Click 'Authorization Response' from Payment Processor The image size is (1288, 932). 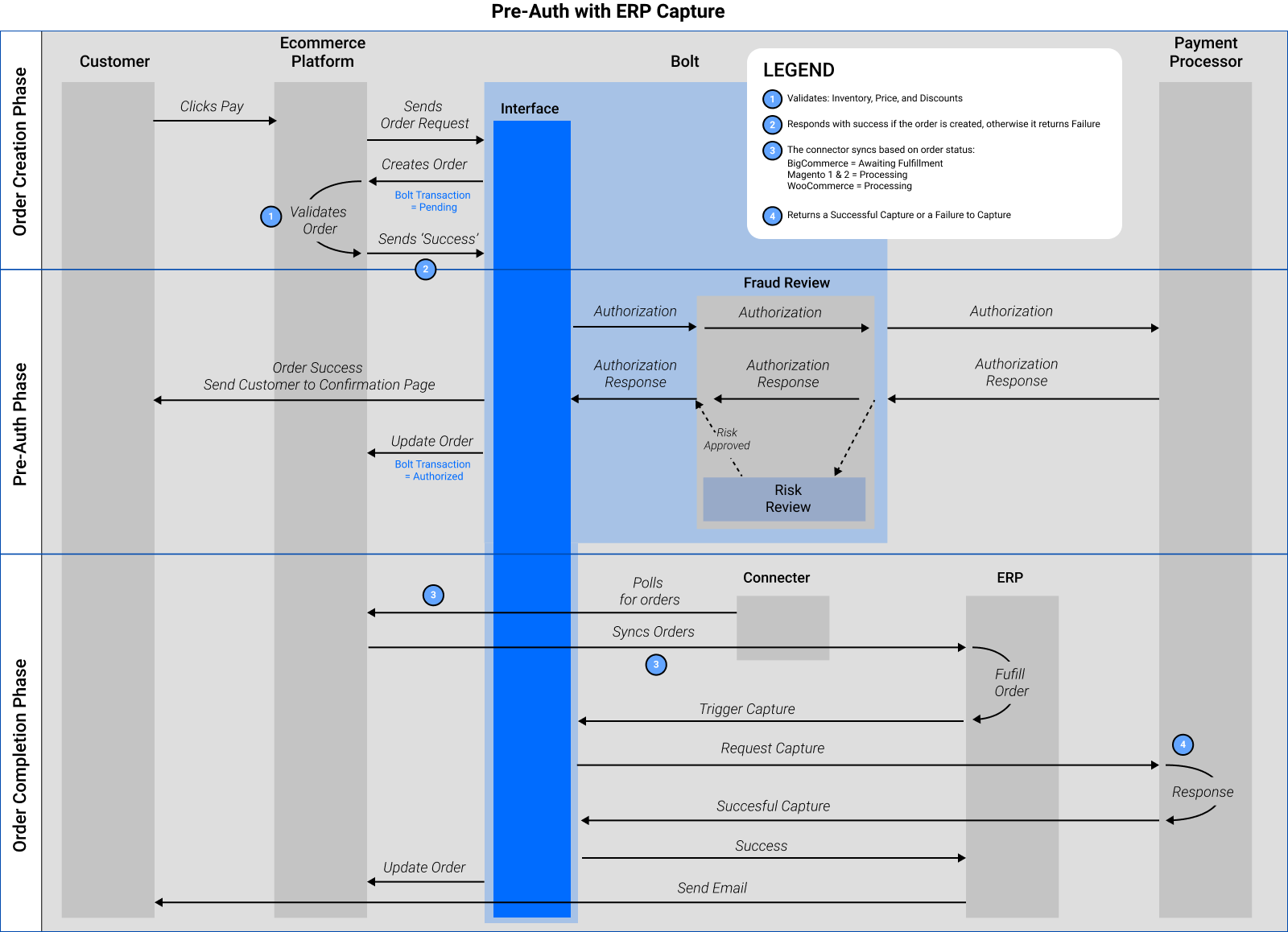point(1017,373)
